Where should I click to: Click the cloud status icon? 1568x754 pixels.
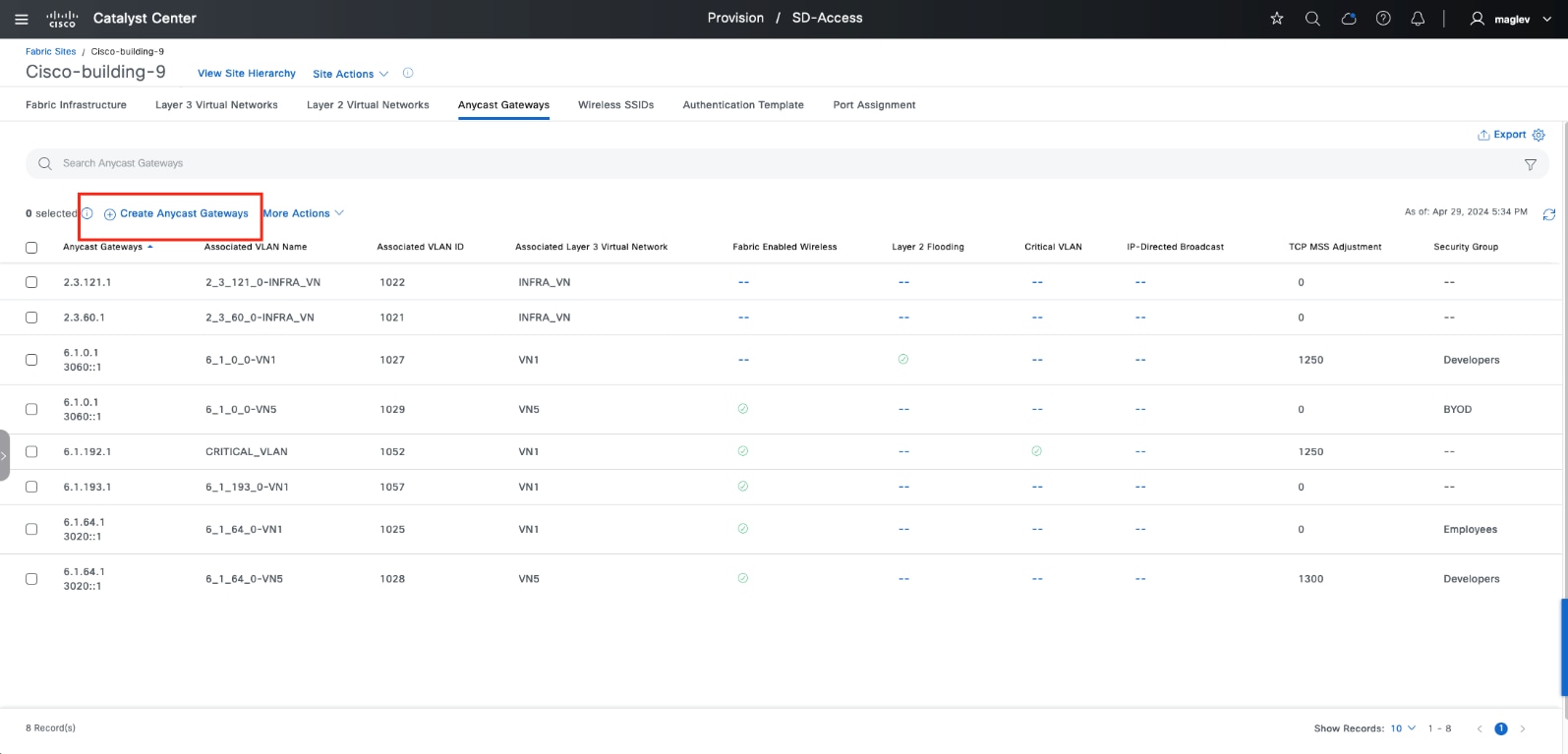[1348, 19]
